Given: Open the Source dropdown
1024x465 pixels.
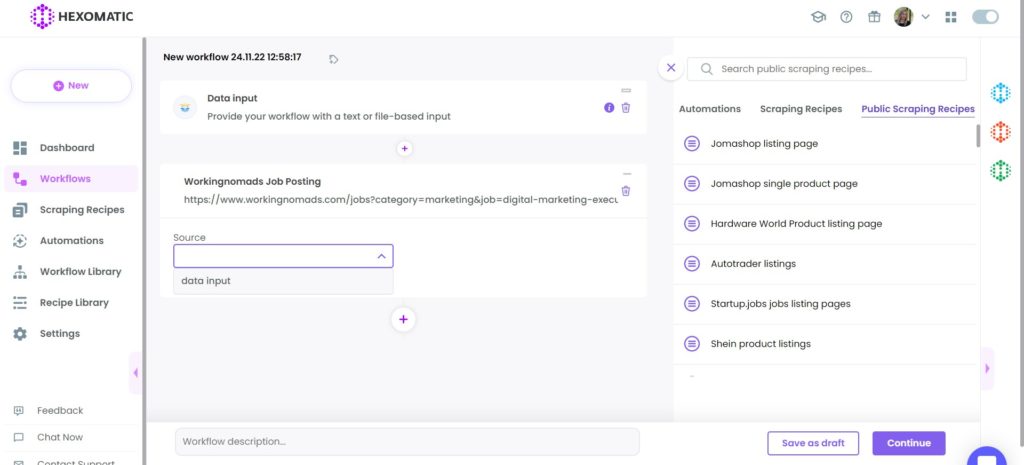Looking at the screenshot, I should [283, 257].
